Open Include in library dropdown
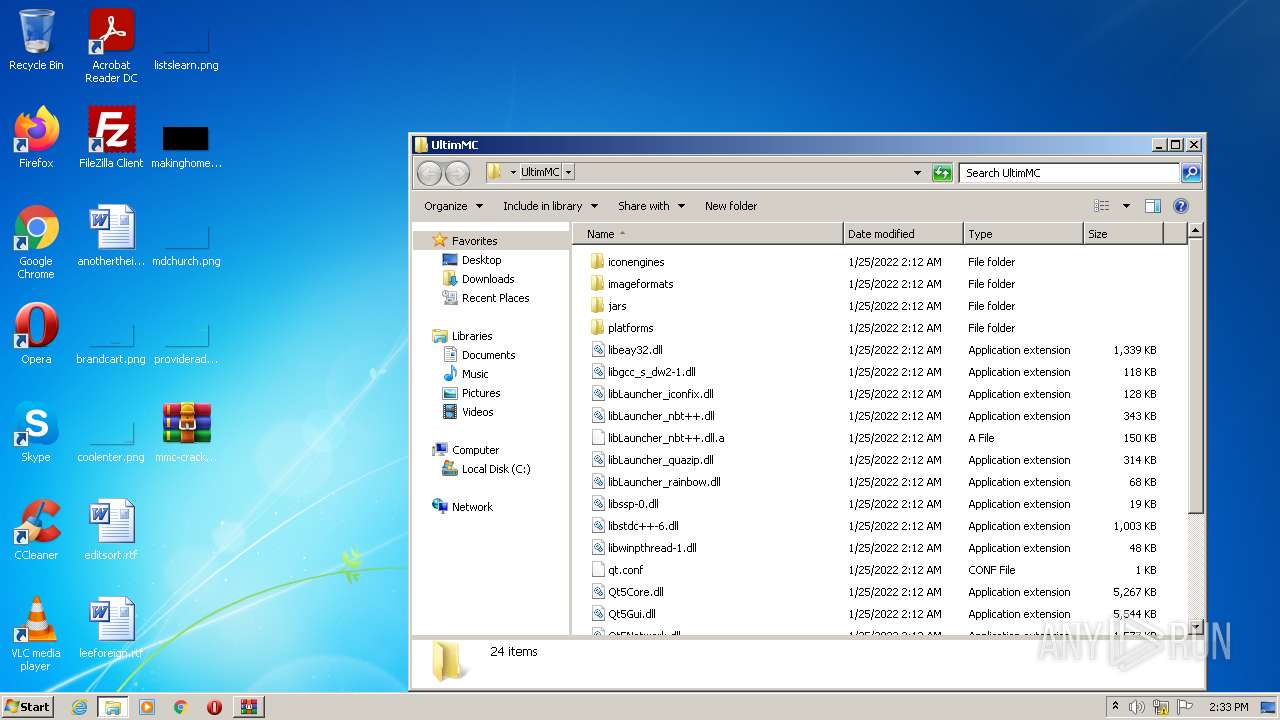Screen dimensions: 1280x720 [550, 206]
